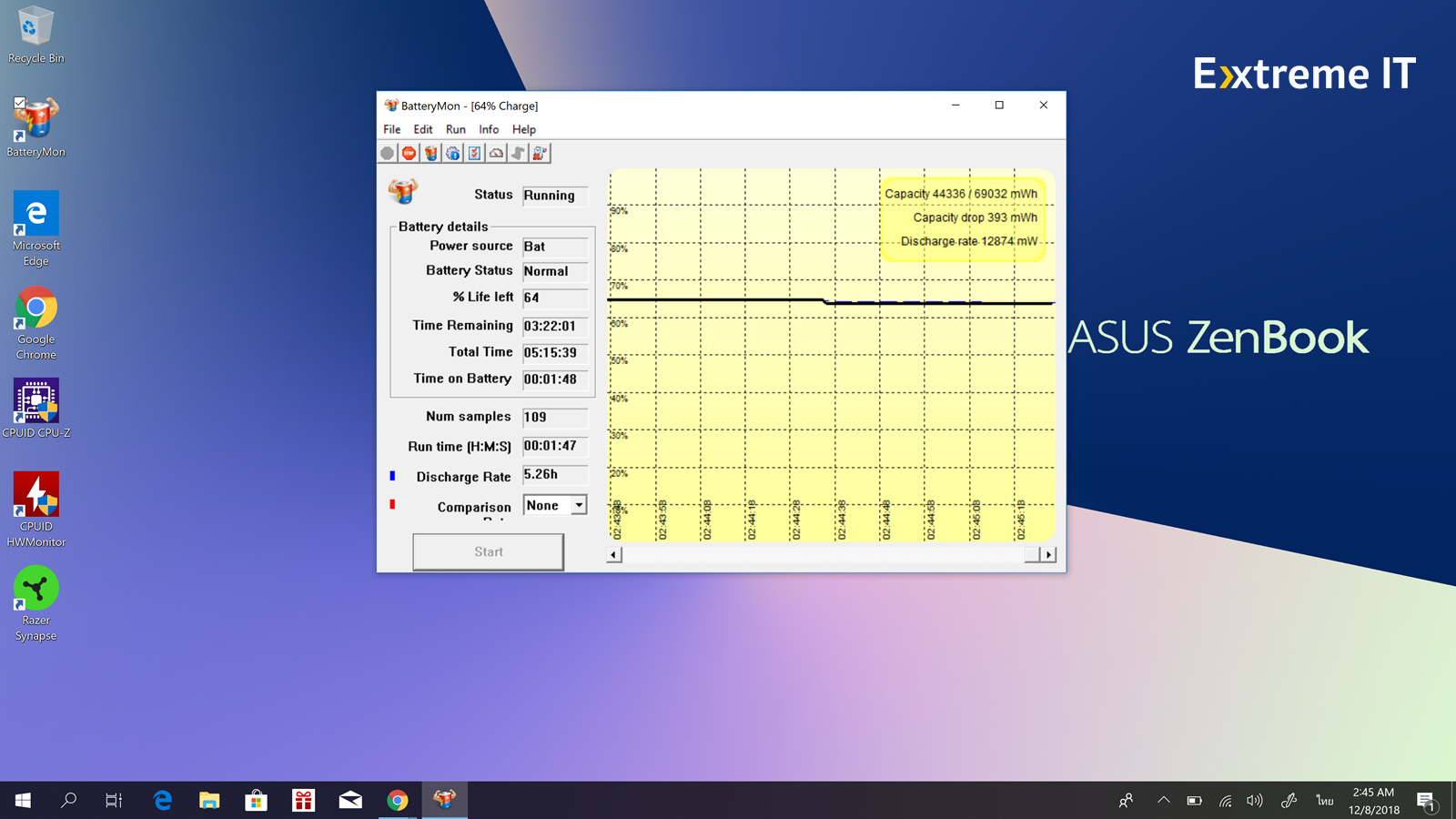Click Battery Status field showing Normal
The height and width of the screenshot is (819, 1456).
555,271
